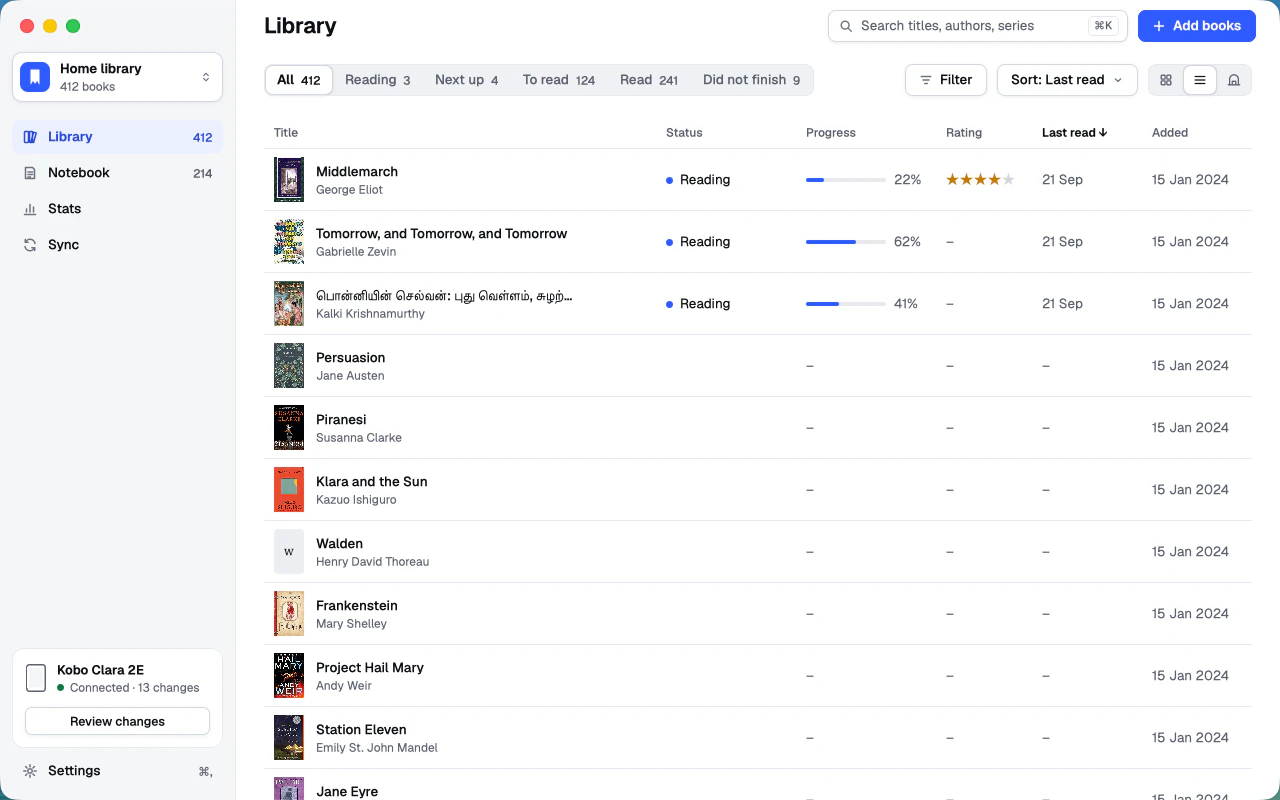Click the Stats bar chart icon

(x=30, y=209)
